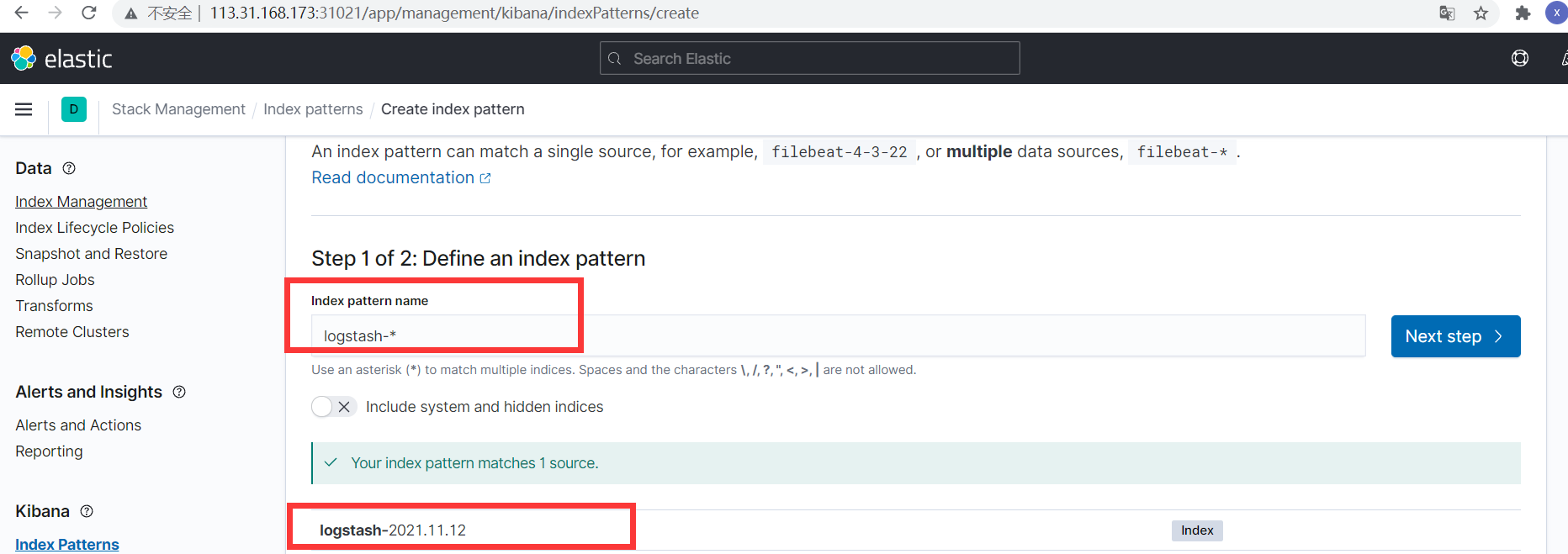1568x554 pixels.
Task: Click the Next step button
Action: point(1455,336)
